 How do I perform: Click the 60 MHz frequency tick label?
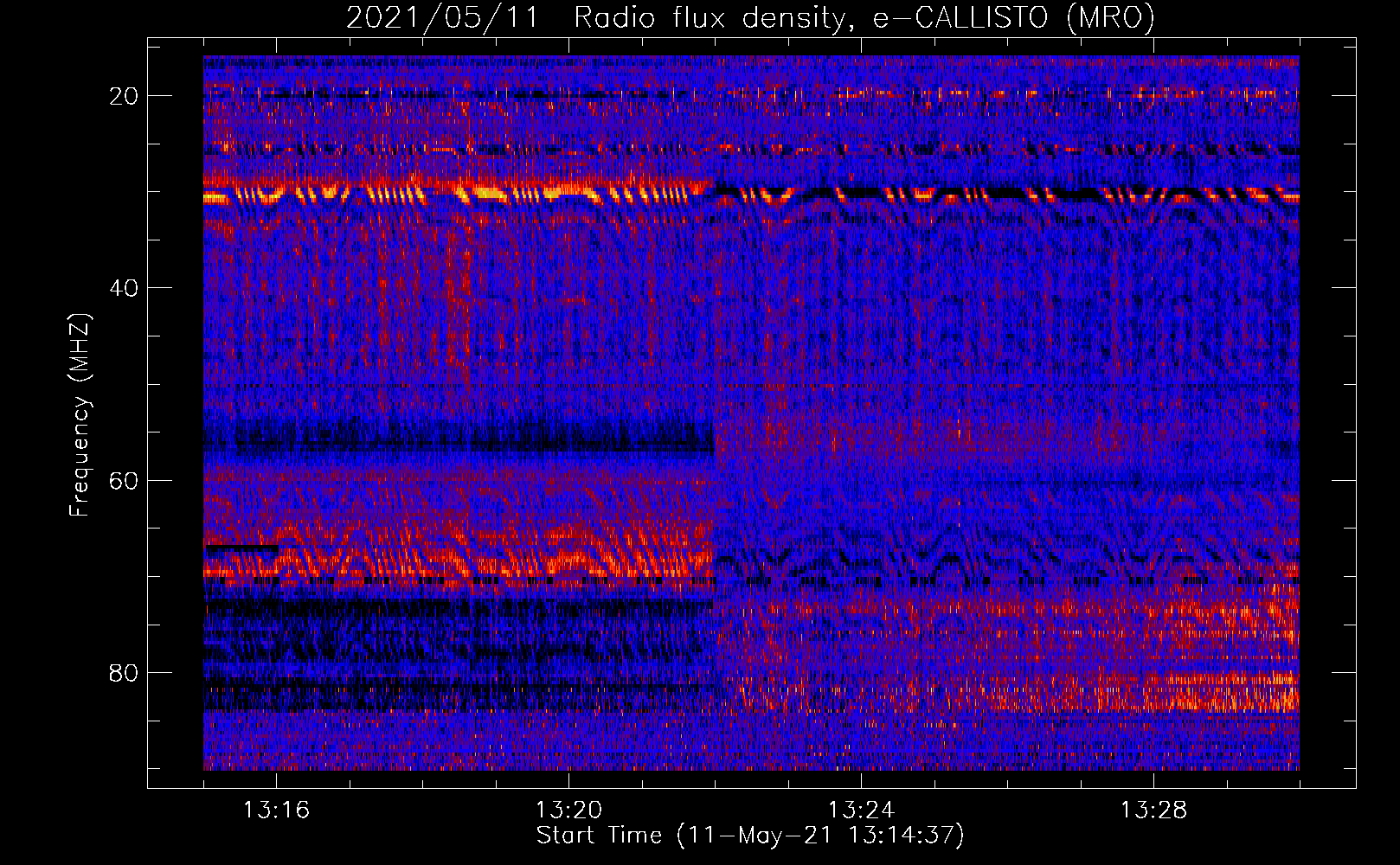(x=124, y=480)
